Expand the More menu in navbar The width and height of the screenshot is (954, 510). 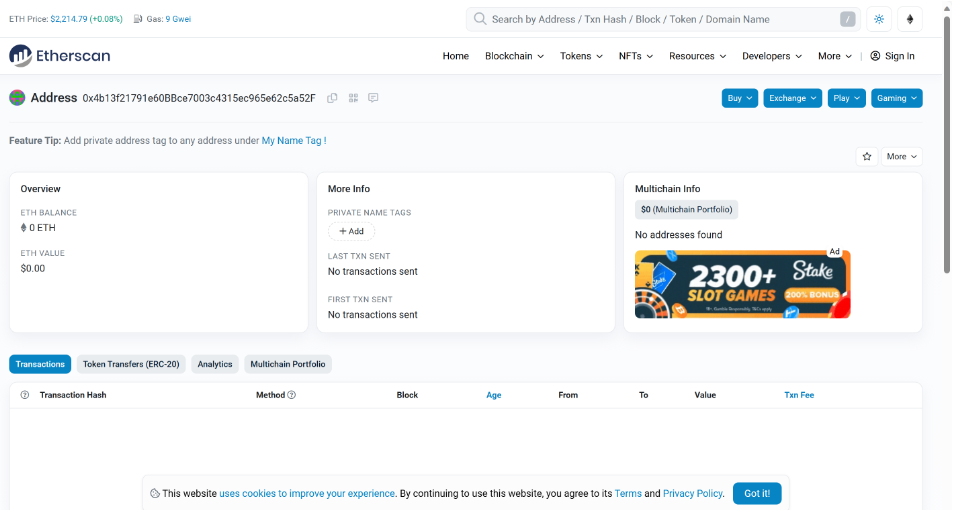pyautogui.click(x=835, y=56)
